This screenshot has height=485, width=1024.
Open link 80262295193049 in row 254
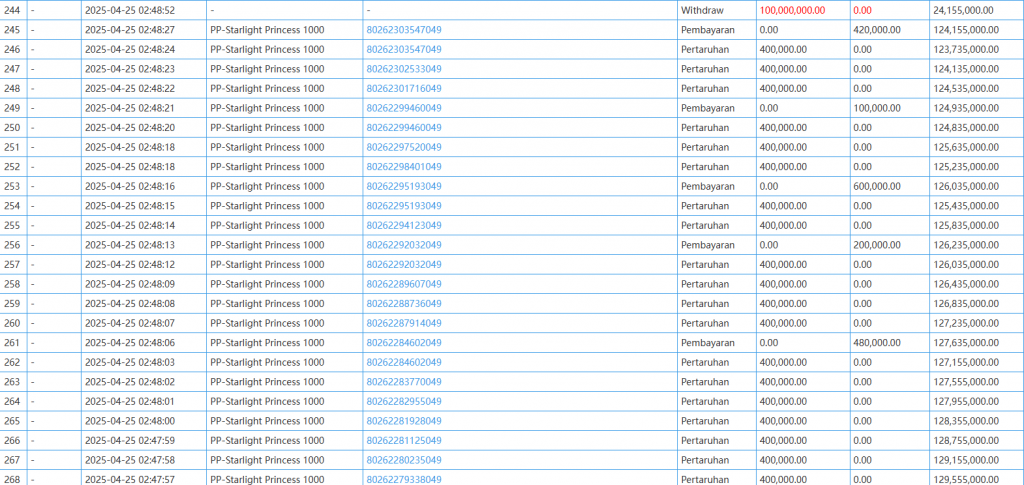coord(404,206)
